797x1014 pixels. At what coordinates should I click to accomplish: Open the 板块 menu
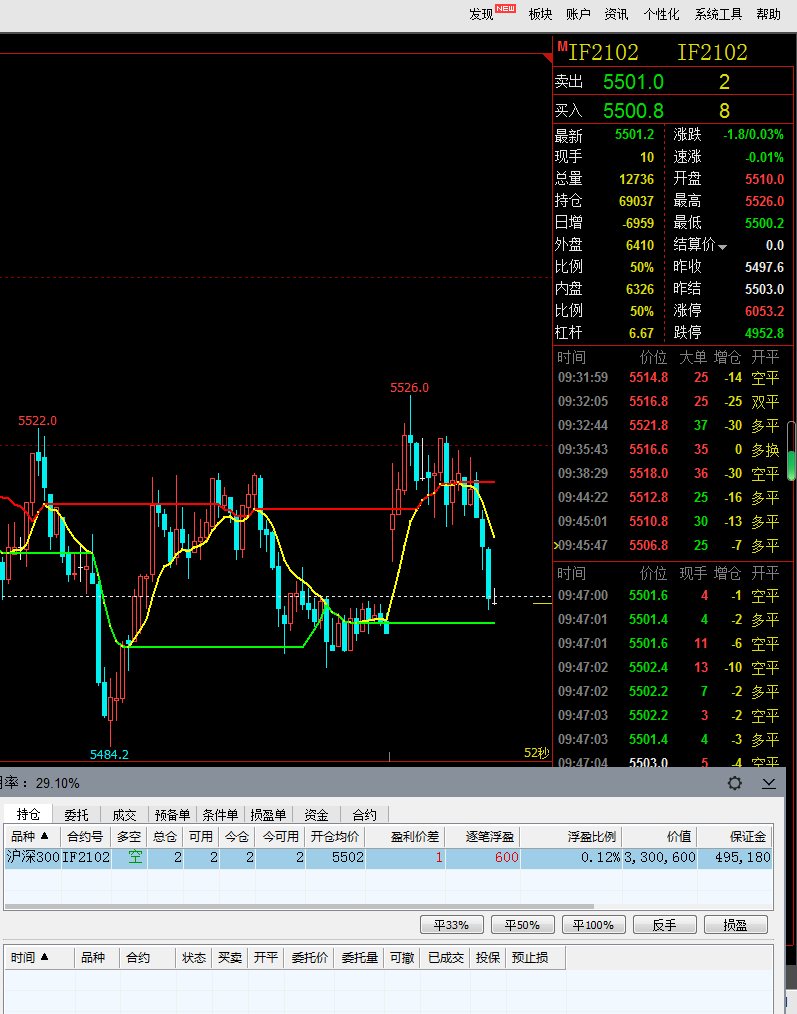540,14
